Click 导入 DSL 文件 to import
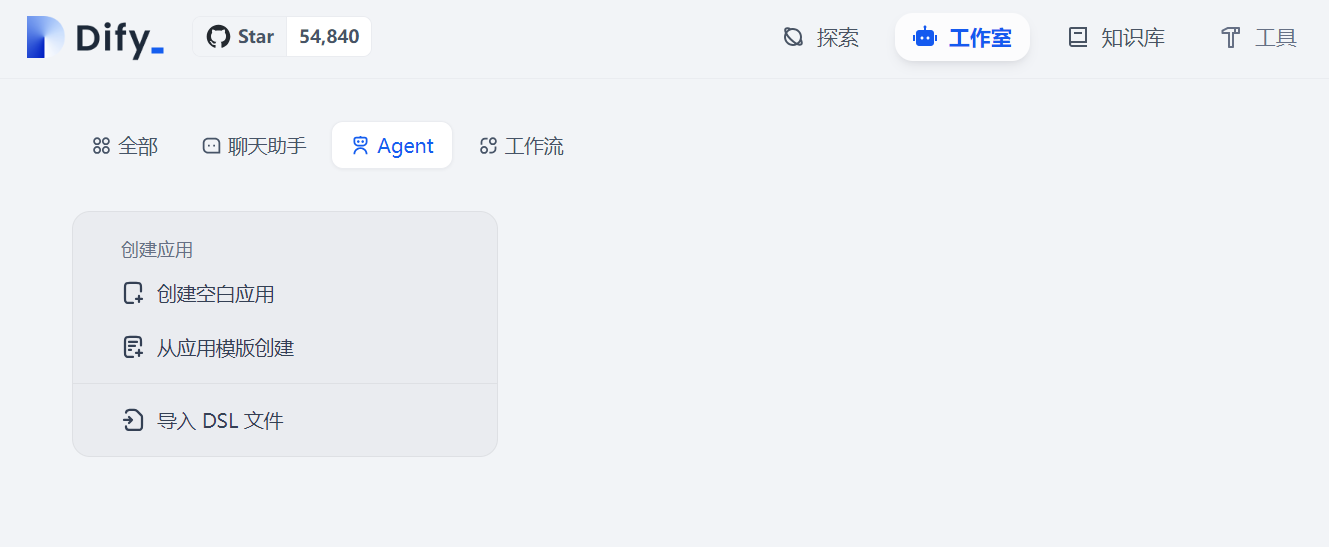This screenshot has height=547, width=1329. tap(220, 421)
